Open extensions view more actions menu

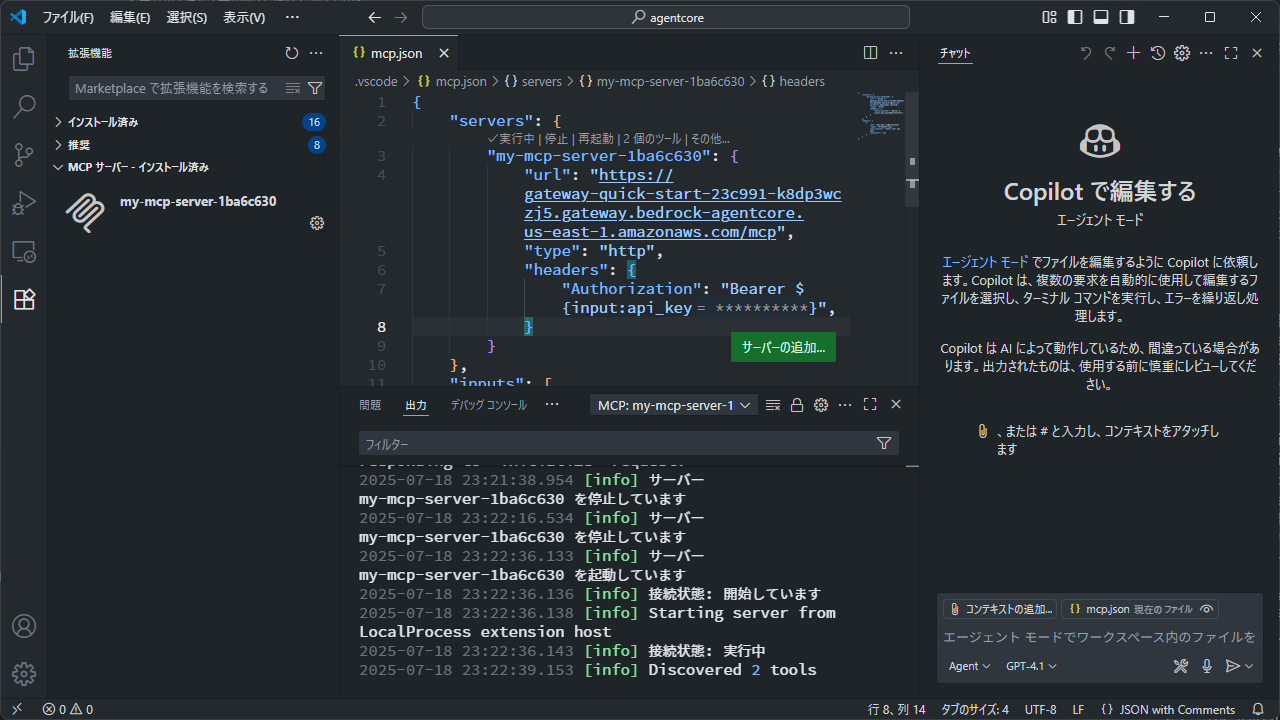(x=316, y=53)
